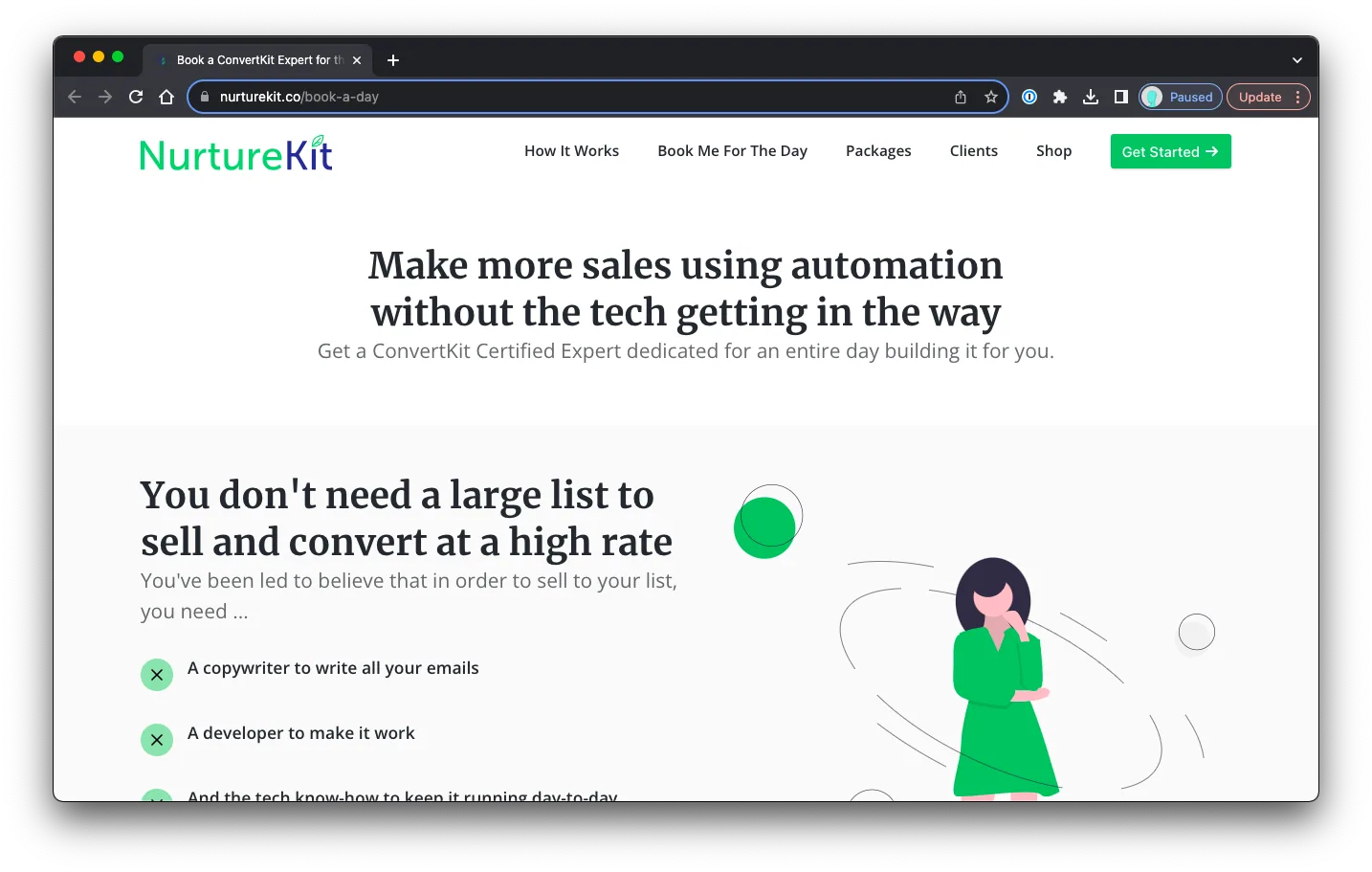Open the three-dot Chrome menu
The image size is (1372, 872).
pyautogui.click(x=1298, y=97)
